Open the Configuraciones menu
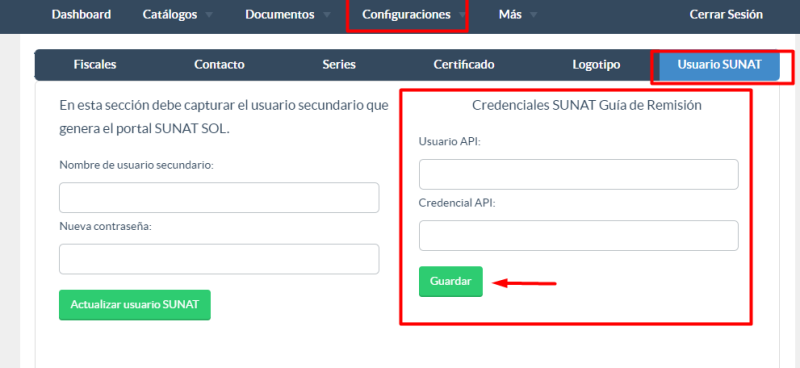 pyautogui.click(x=406, y=15)
